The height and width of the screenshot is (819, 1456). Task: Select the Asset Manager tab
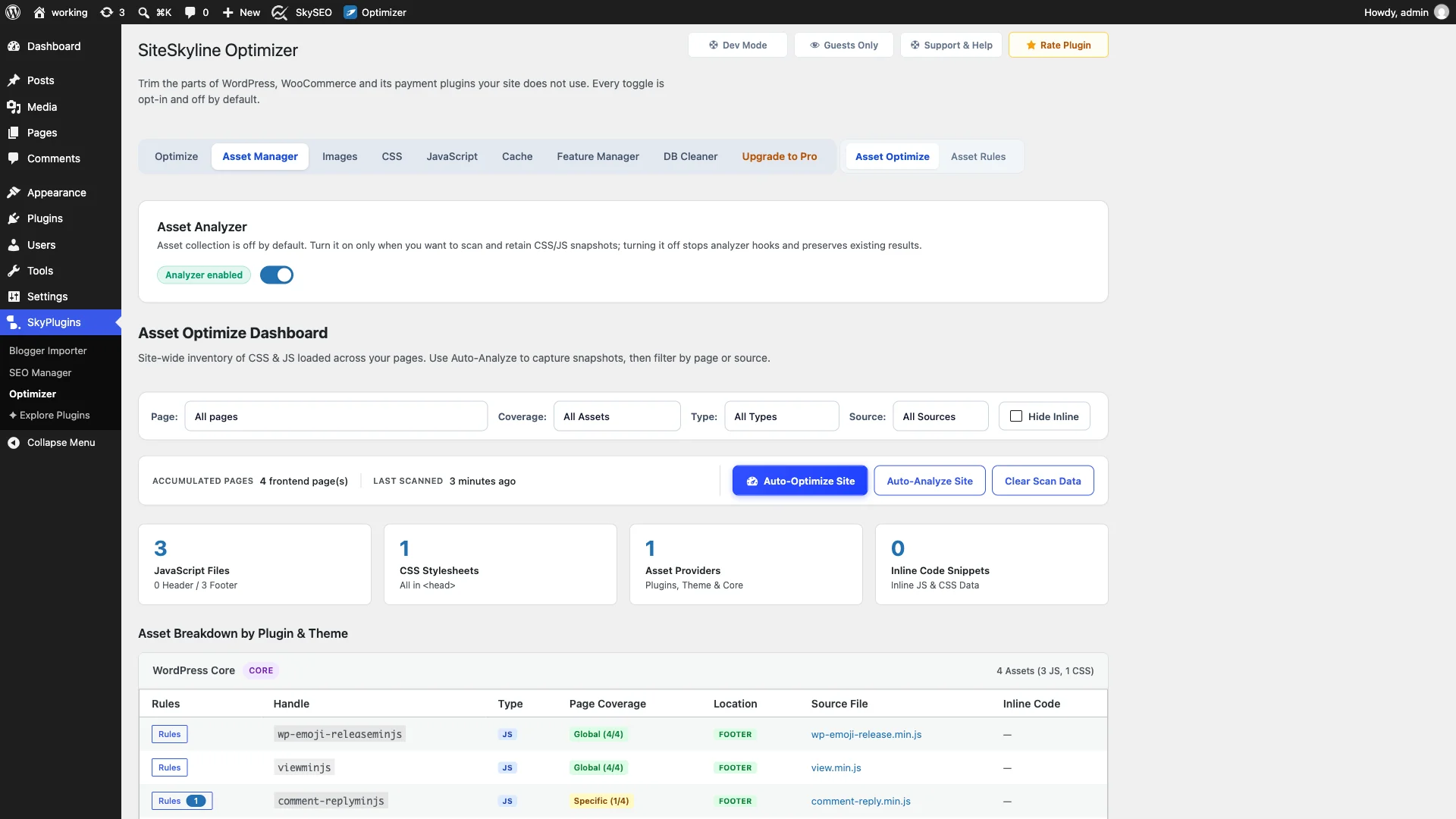click(260, 157)
